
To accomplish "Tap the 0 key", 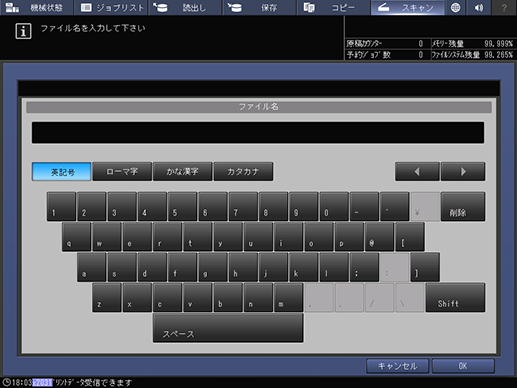I will [334, 206].
